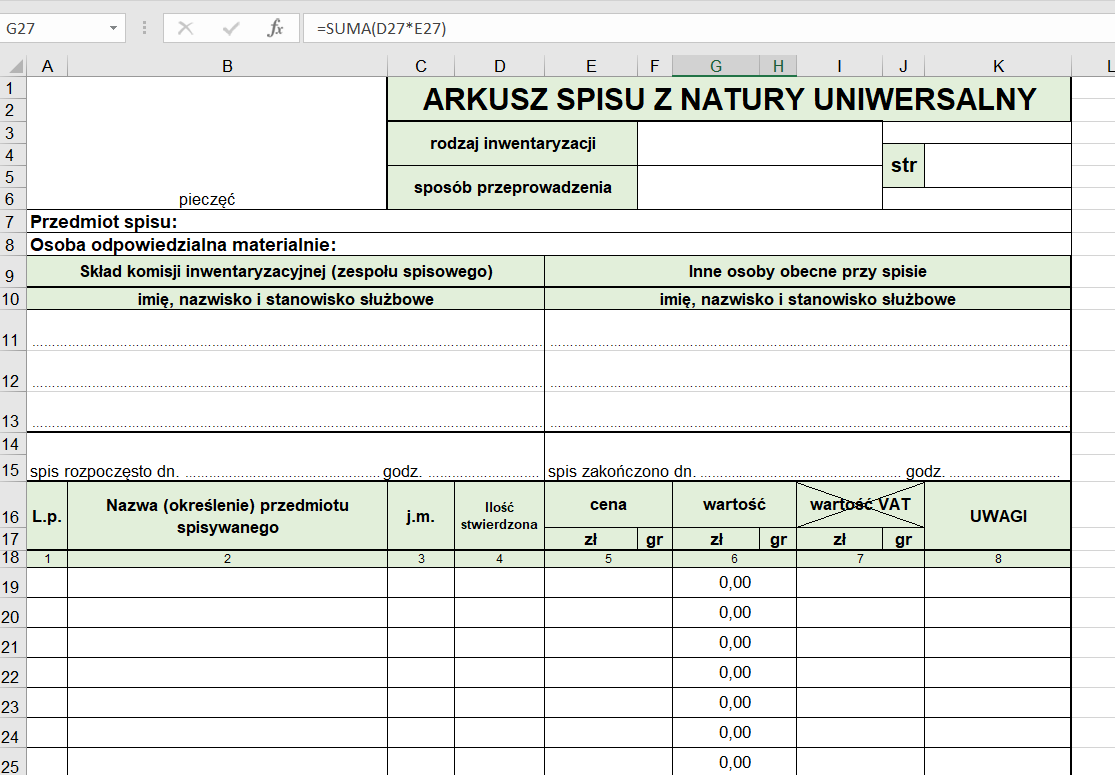Select column E header

tap(591, 66)
